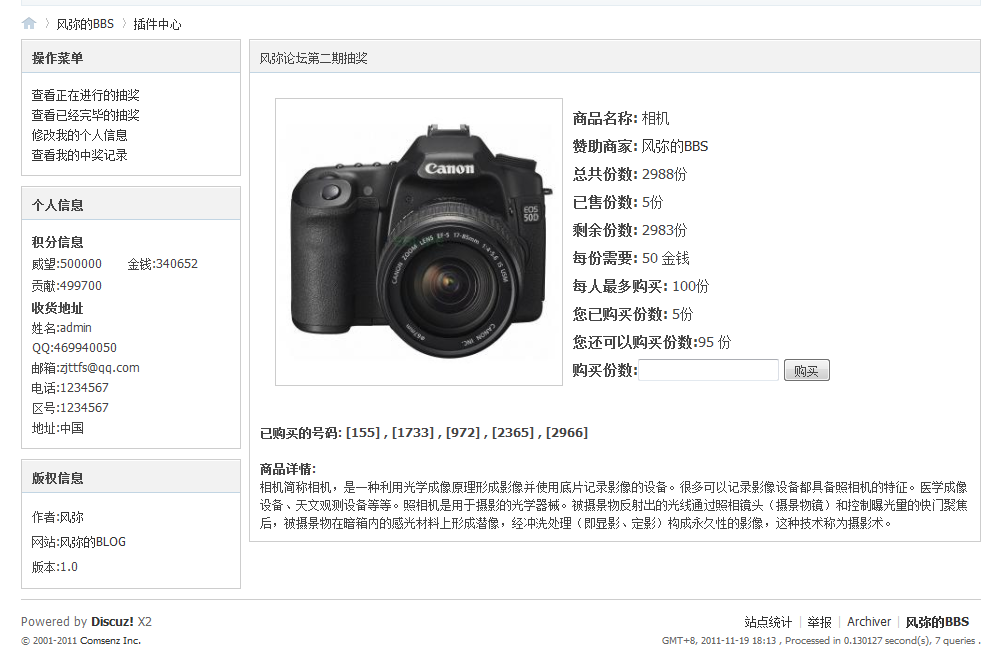Click the 威望:500000 text
Screen dimensions: 997x670
tap(67, 264)
